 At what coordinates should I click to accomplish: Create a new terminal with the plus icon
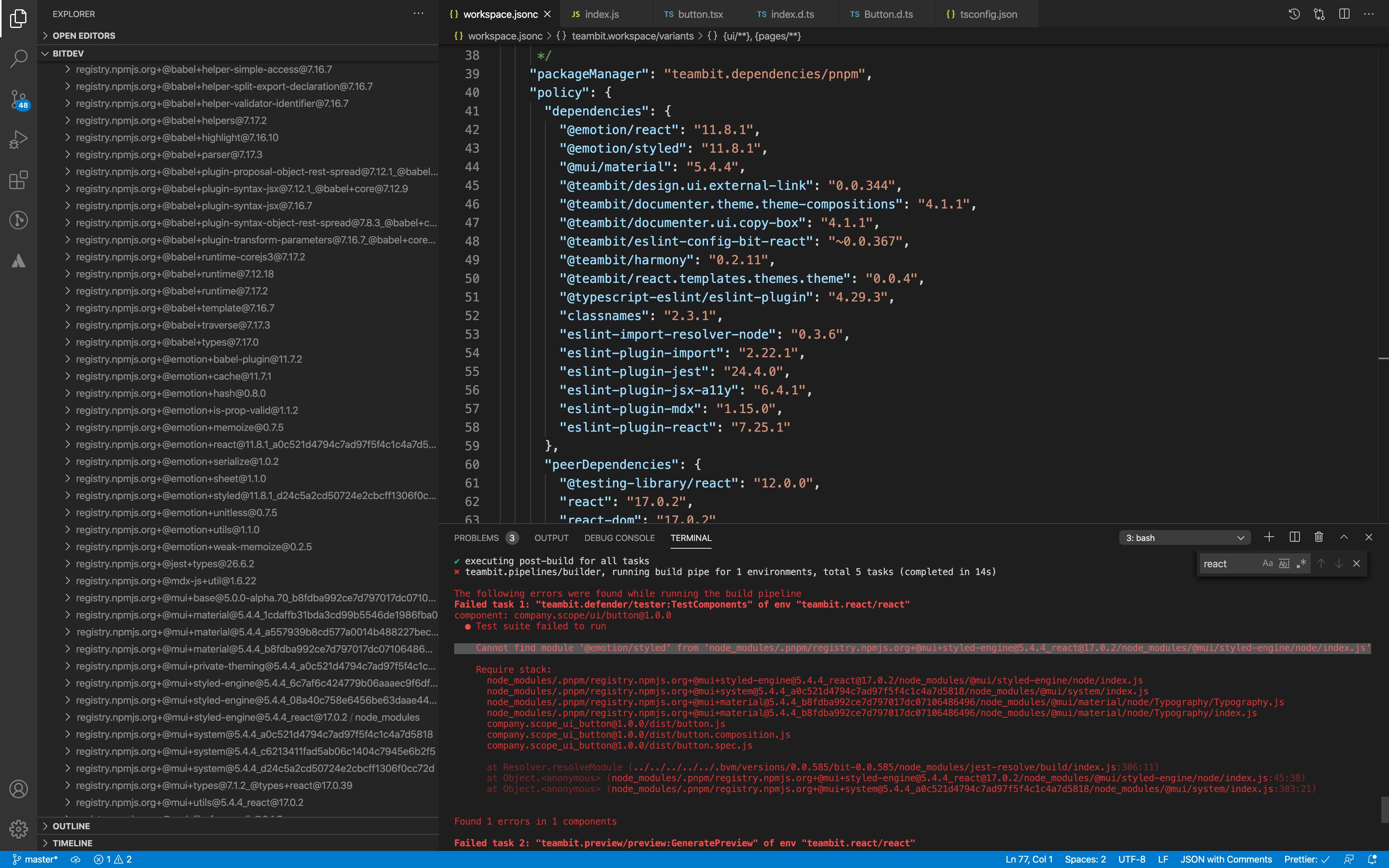pyautogui.click(x=1268, y=537)
